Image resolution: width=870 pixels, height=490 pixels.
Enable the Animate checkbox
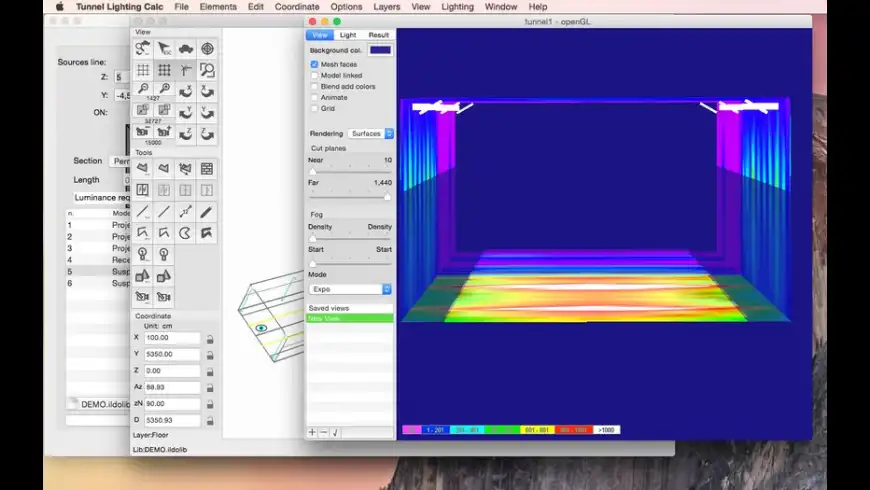click(x=315, y=98)
